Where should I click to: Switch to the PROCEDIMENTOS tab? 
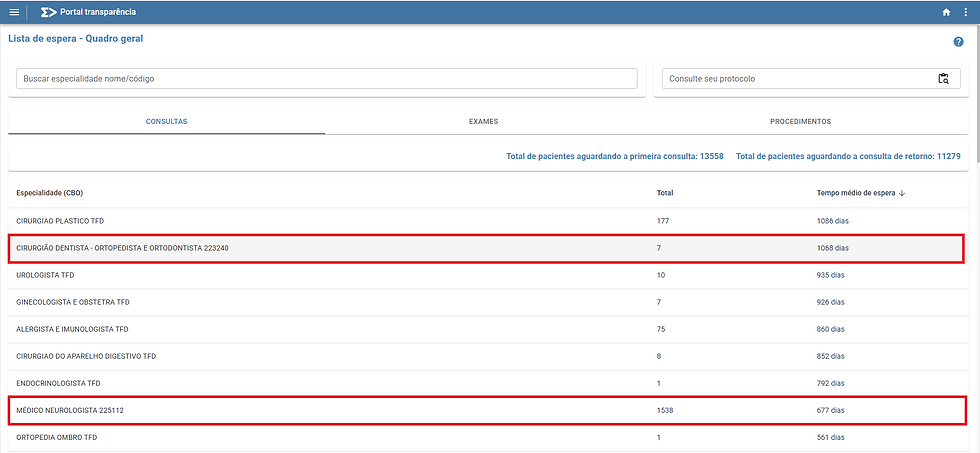coord(801,122)
